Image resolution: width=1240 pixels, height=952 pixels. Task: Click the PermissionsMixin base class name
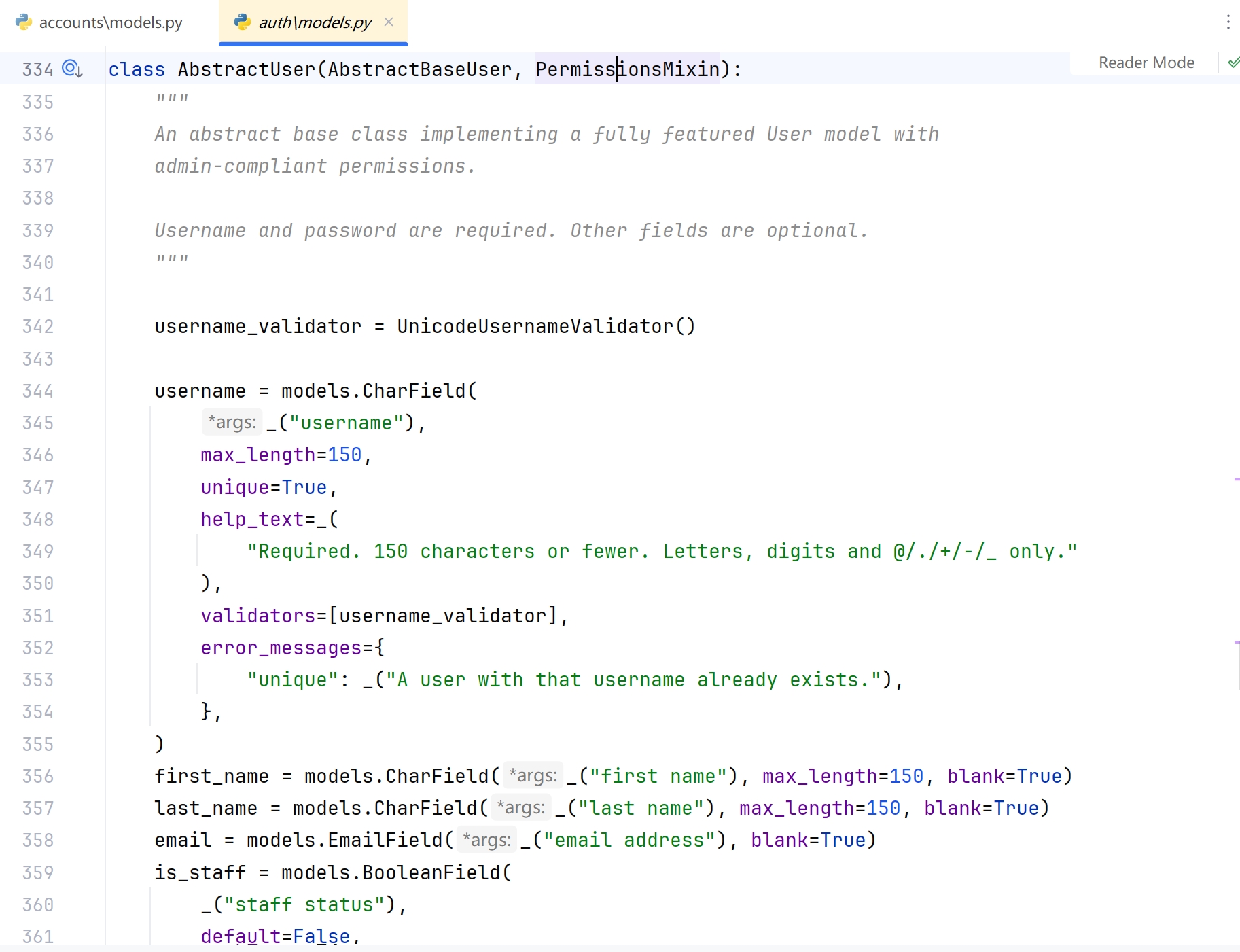tap(627, 69)
